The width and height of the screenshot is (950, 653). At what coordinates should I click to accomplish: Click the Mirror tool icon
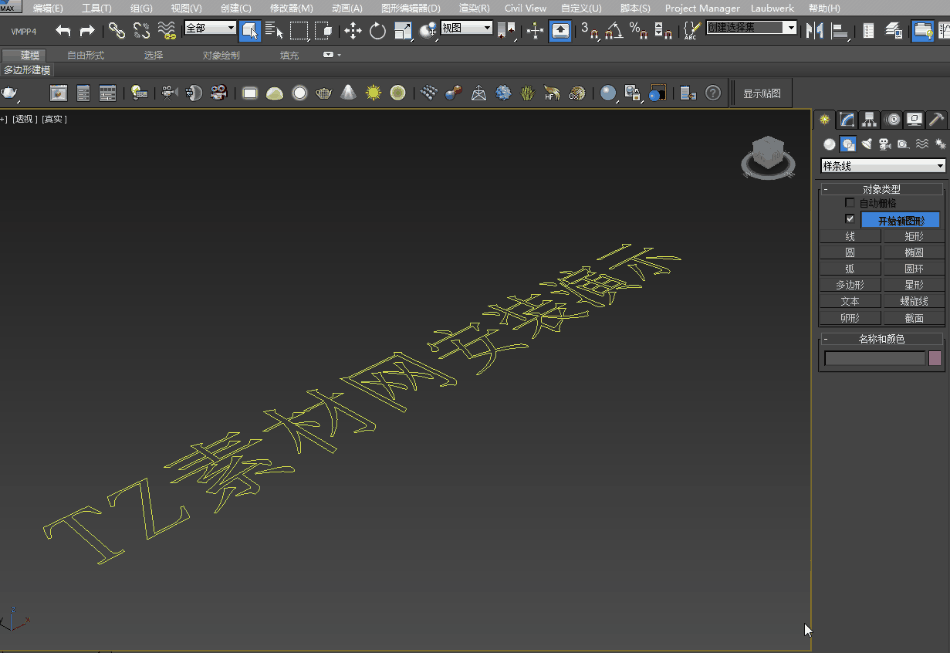[x=815, y=31]
